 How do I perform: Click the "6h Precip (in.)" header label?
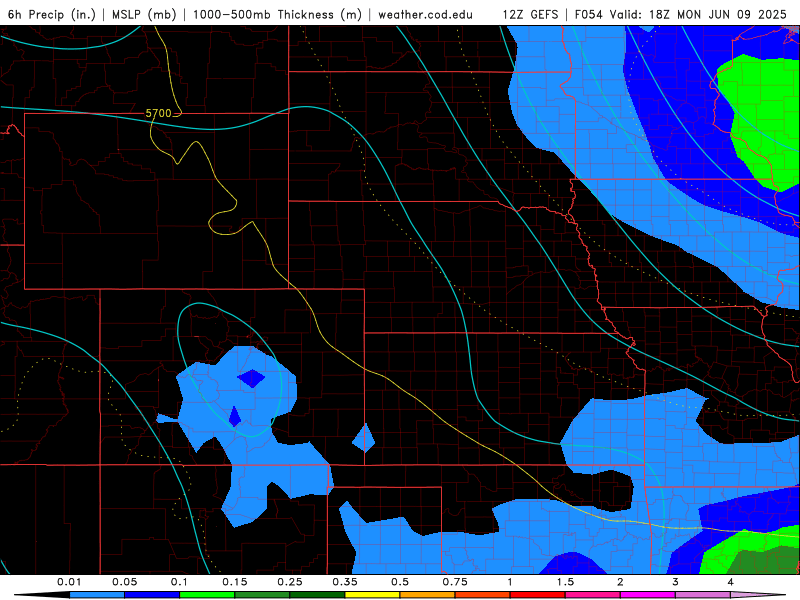52,14
